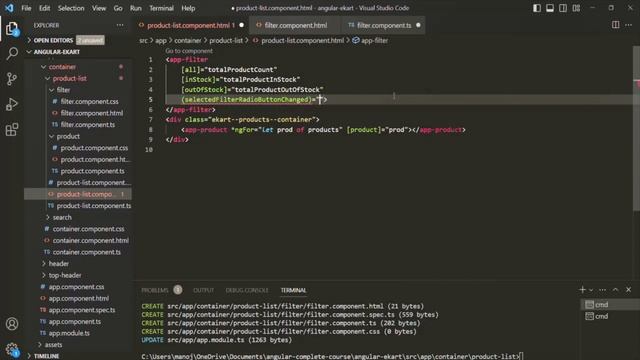Expand the Timeline section

pyautogui.click(x=46, y=356)
